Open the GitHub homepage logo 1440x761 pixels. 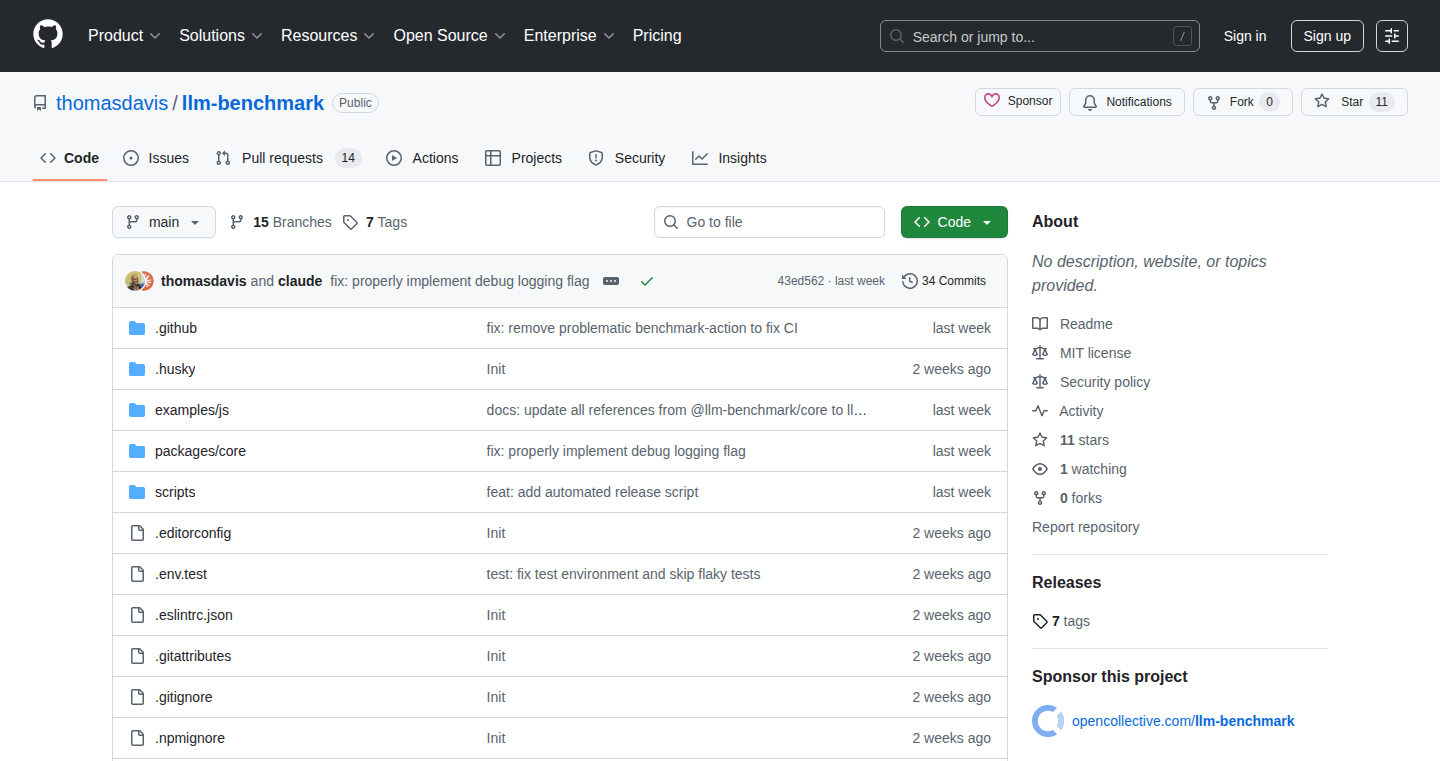[x=48, y=35]
